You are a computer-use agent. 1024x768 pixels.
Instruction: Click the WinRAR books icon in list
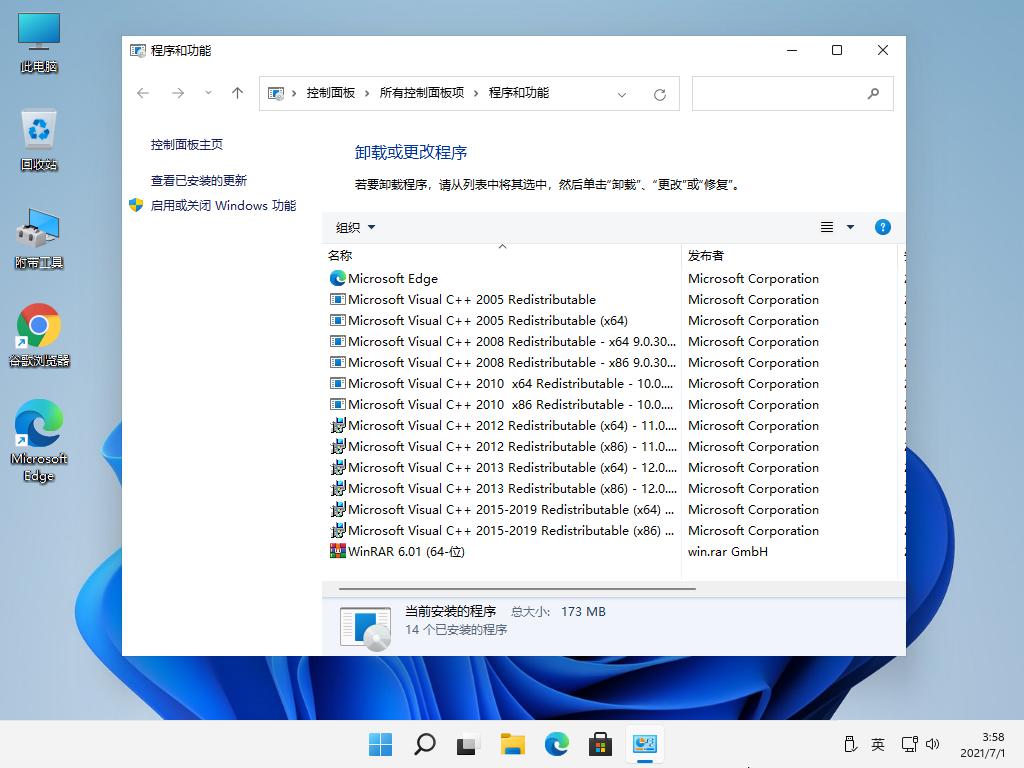[x=338, y=551]
